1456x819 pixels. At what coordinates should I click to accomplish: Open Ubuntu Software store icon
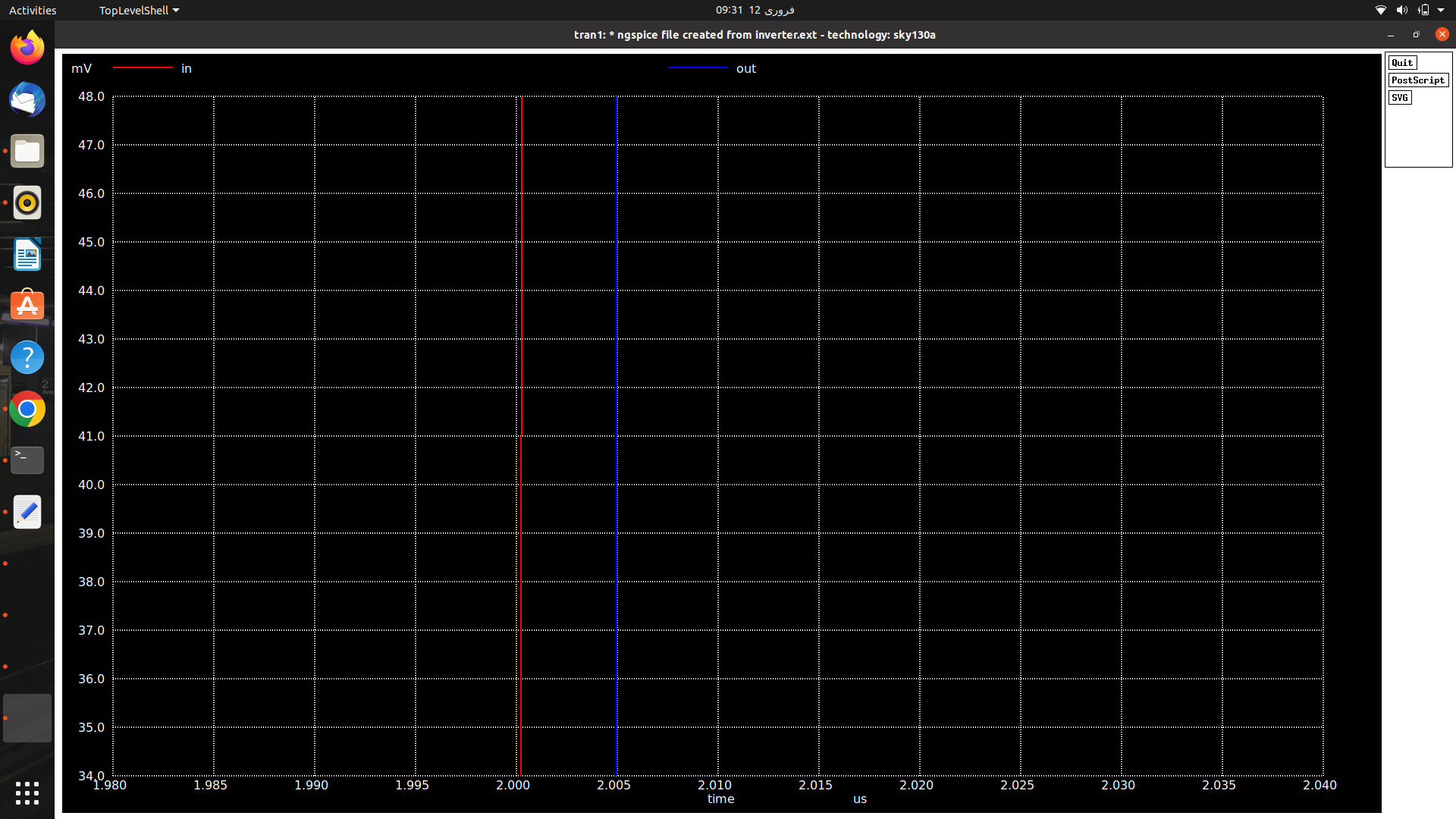(x=27, y=306)
